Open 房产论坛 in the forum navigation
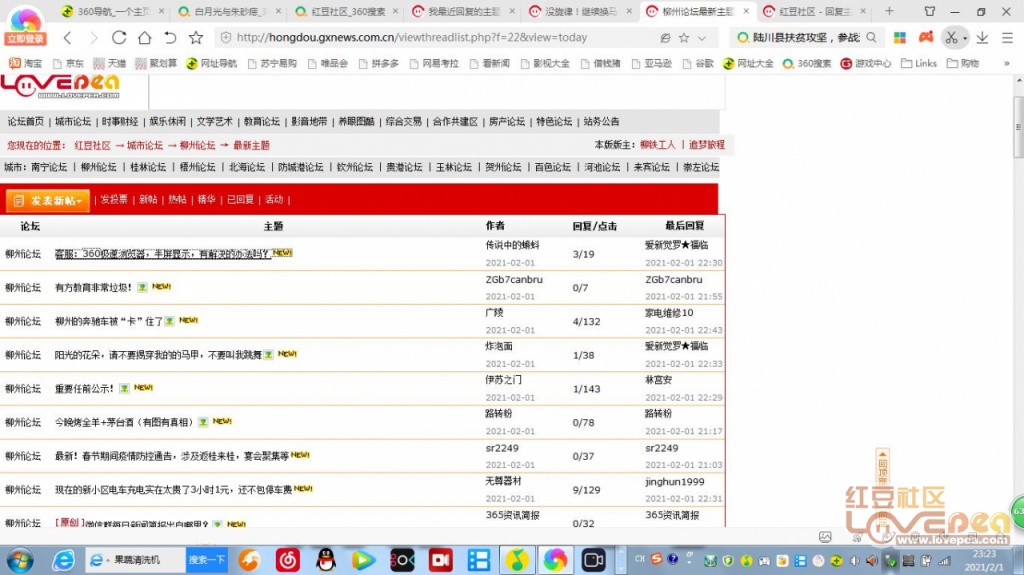The image size is (1024, 575). [x=507, y=122]
